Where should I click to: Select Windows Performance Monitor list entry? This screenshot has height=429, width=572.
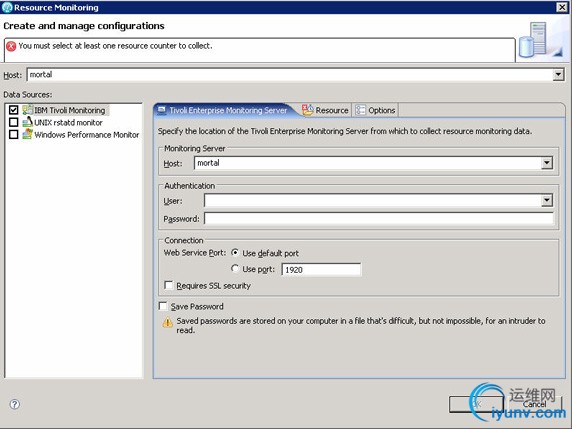click(x=87, y=135)
